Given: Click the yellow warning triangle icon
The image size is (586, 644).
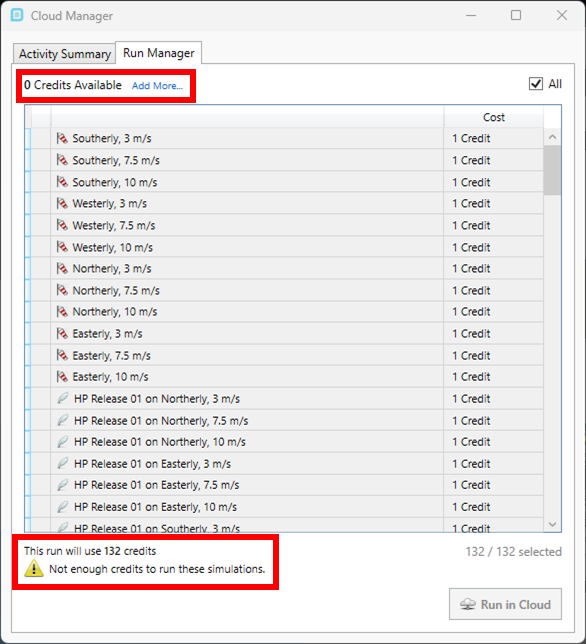Looking at the screenshot, I should click(x=34, y=568).
